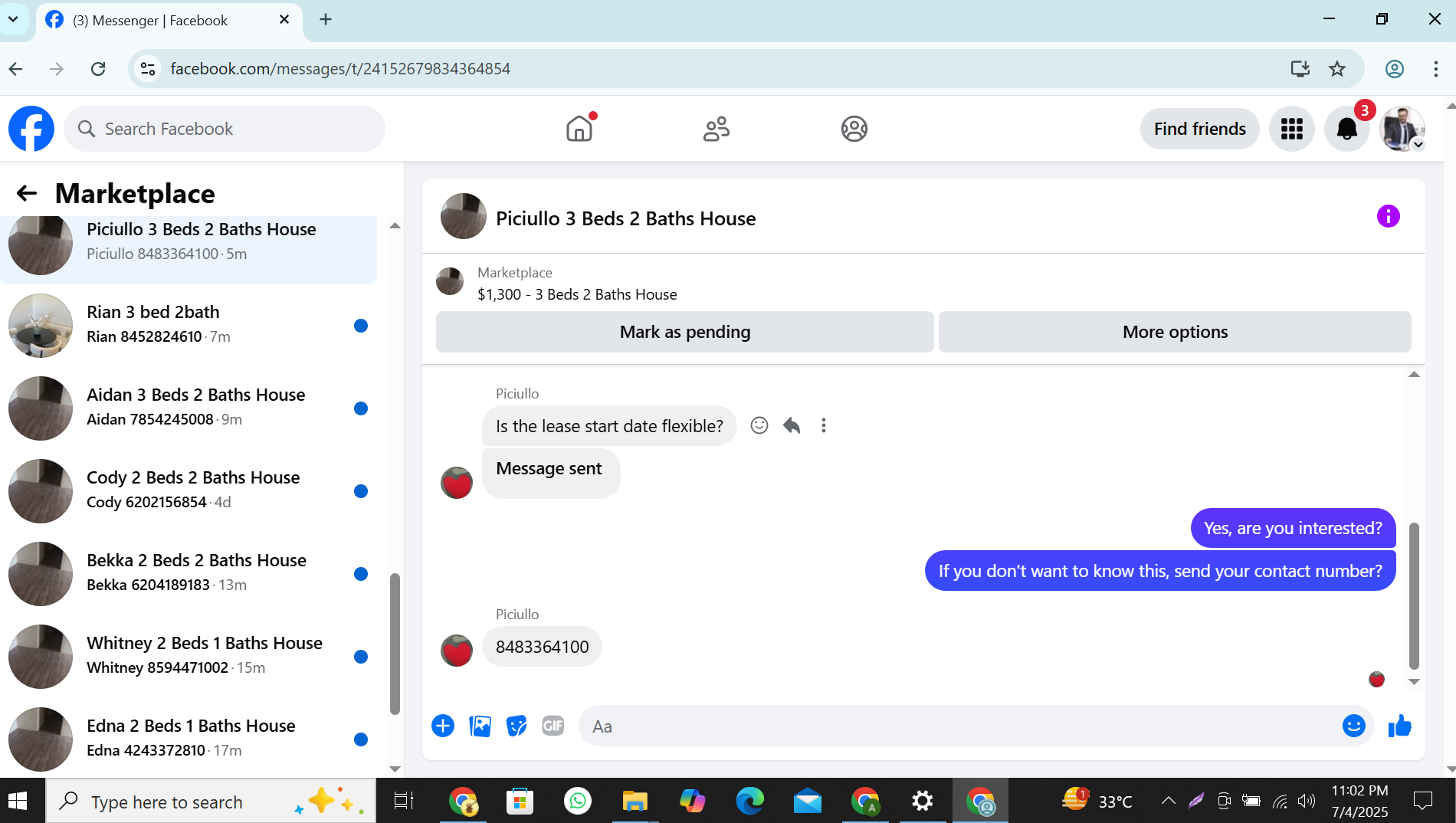This screenshot has width=1456, height=823.
Task: Open Edna 2 Beds 1 Baths House chat
Action: pos(189,739)
